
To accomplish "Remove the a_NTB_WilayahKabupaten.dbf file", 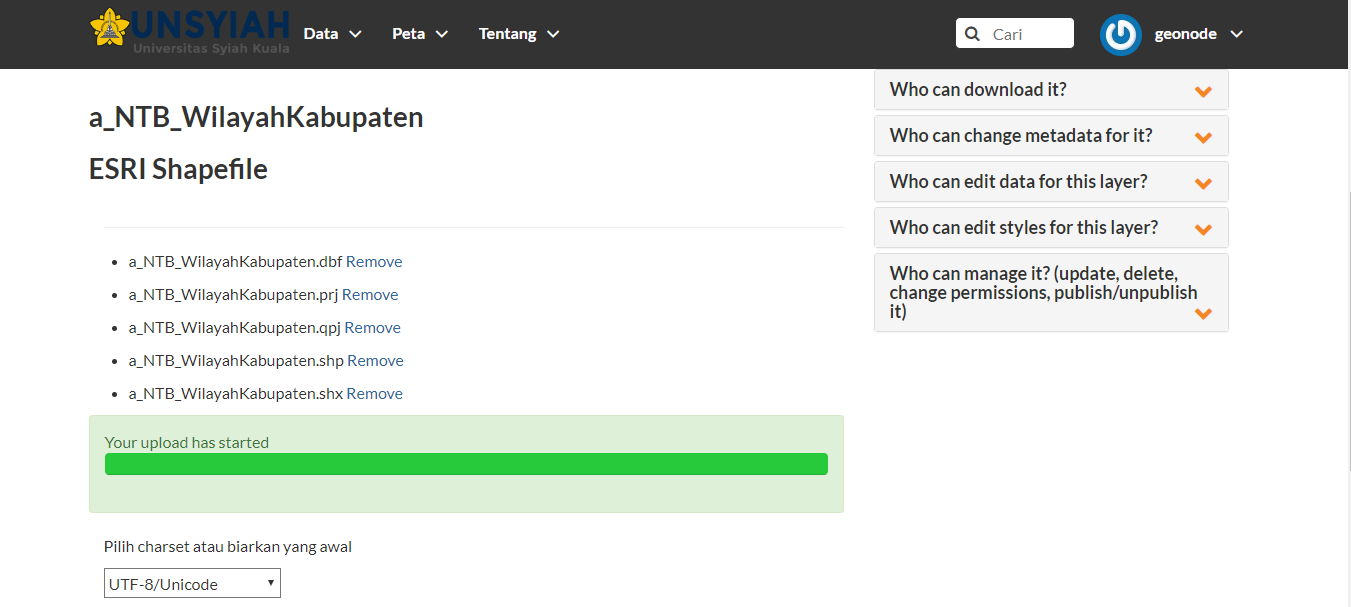I will [373, 261].
